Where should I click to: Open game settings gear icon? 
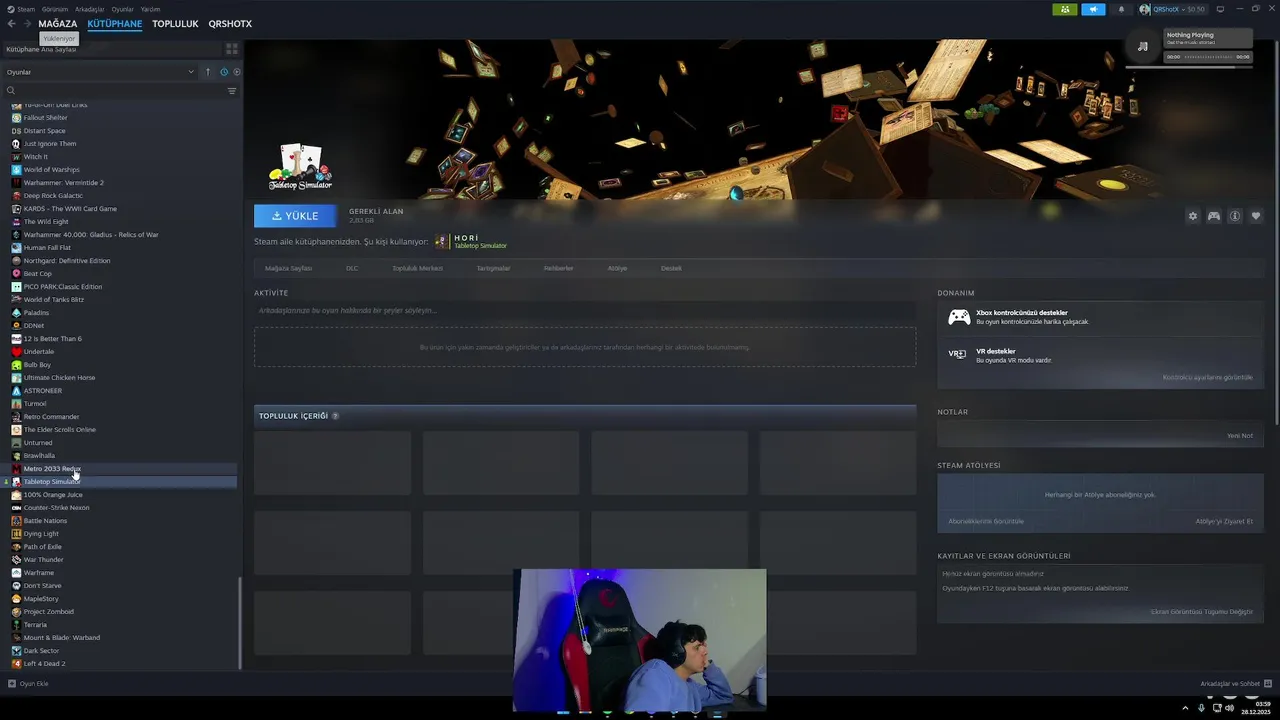coord(1192,216)
